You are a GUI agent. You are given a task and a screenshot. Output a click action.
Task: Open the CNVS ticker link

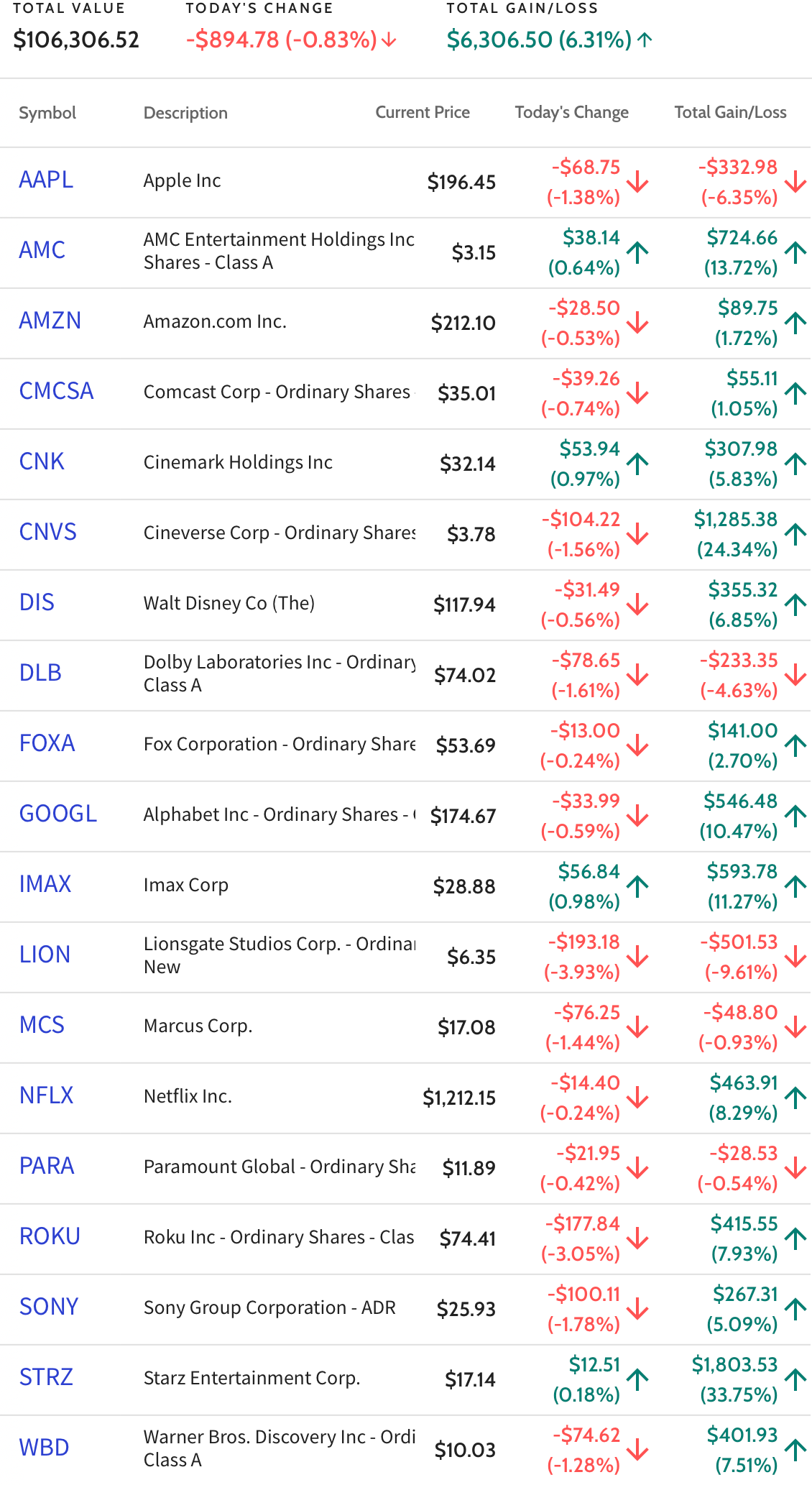coord(48,532)
